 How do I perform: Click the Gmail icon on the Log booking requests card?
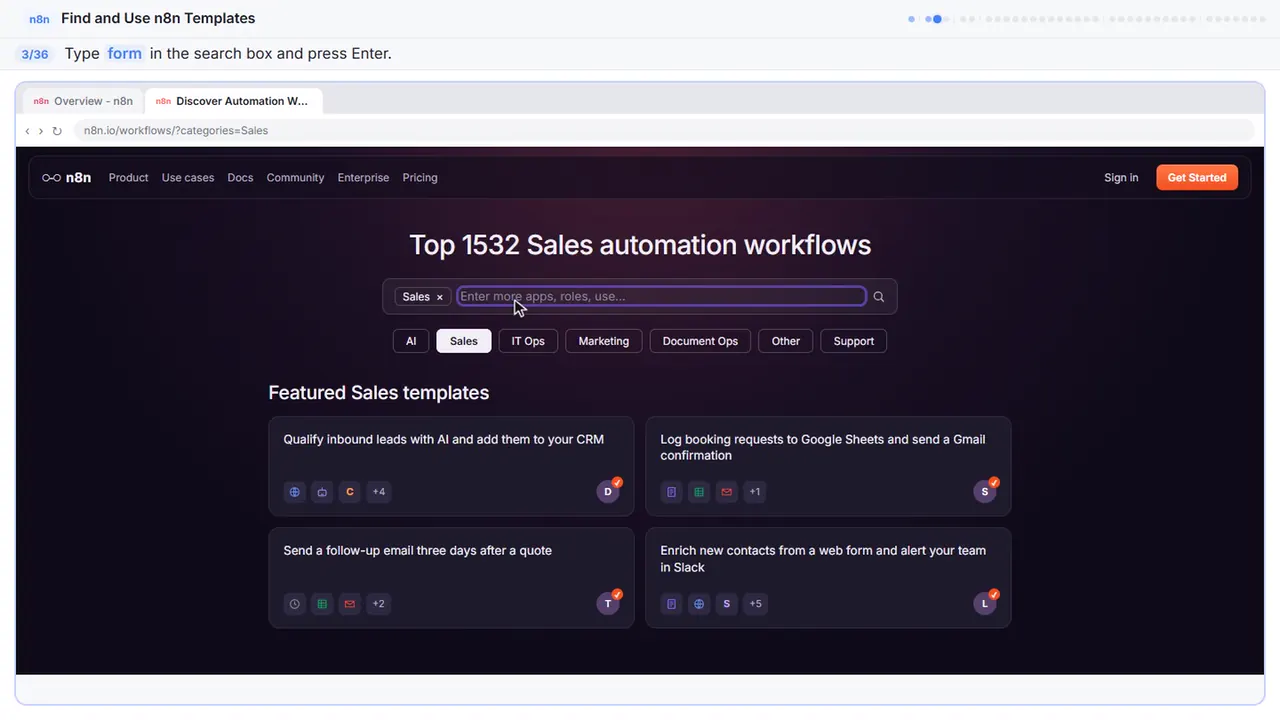(727, 492)
